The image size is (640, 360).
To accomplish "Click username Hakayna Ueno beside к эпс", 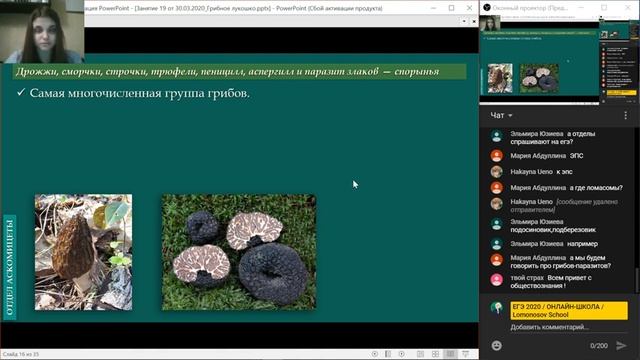I will 531,172.
